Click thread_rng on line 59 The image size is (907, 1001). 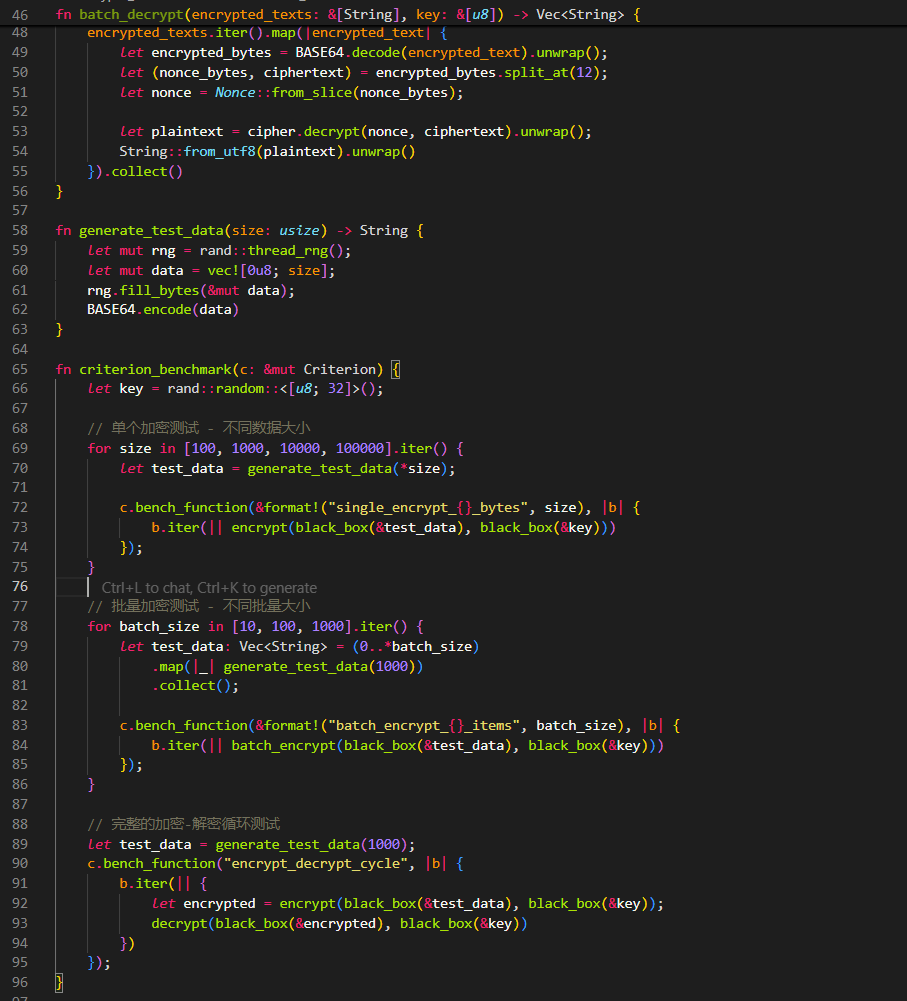(x=288, y=250)
